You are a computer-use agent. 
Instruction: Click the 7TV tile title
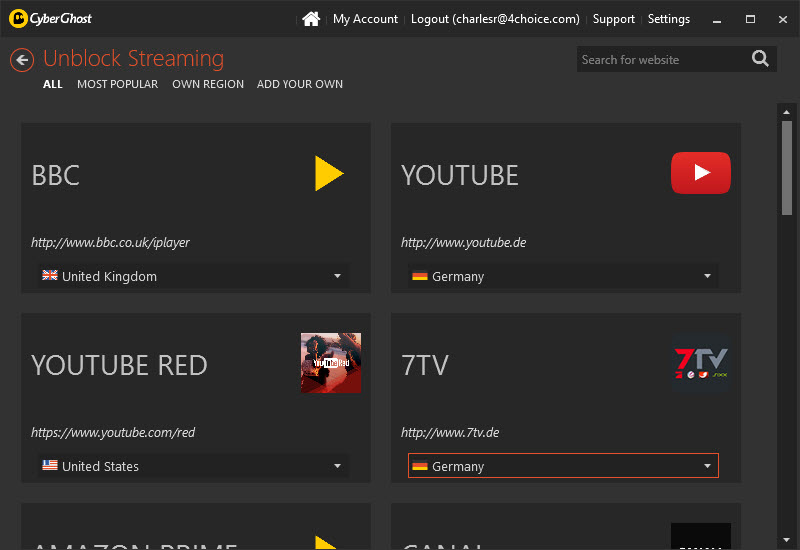425,365
